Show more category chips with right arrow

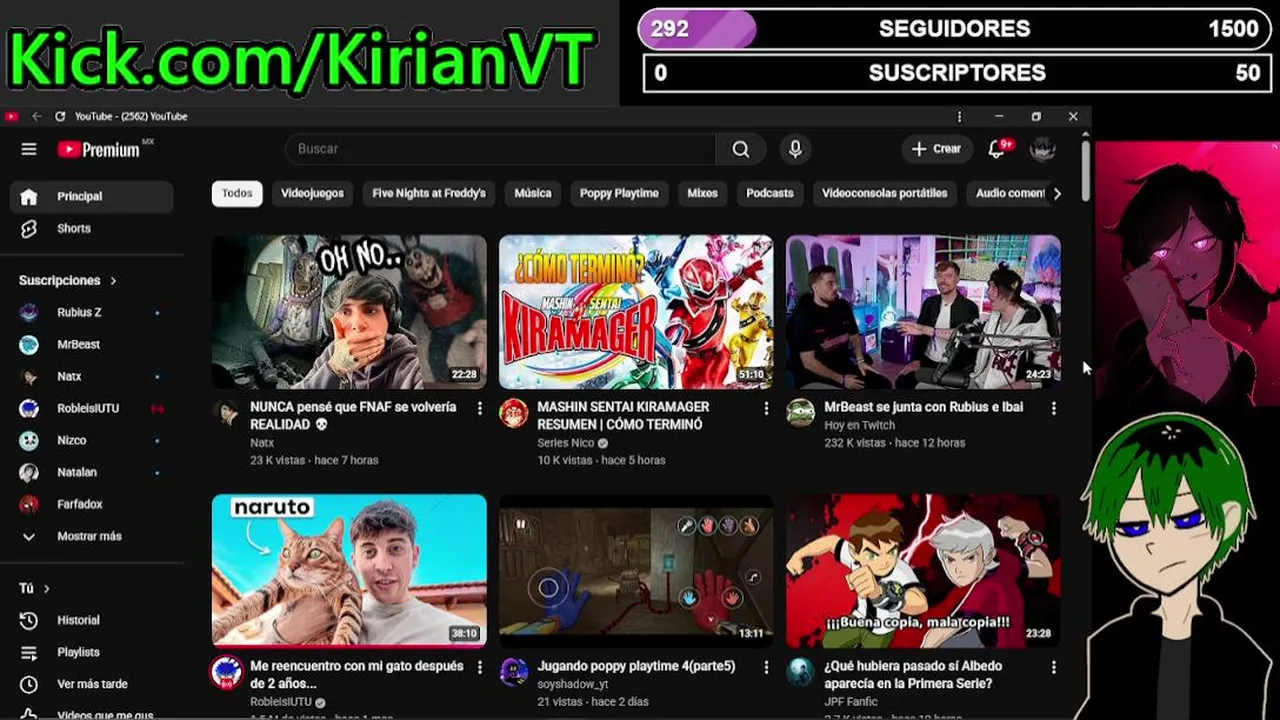1057,193
